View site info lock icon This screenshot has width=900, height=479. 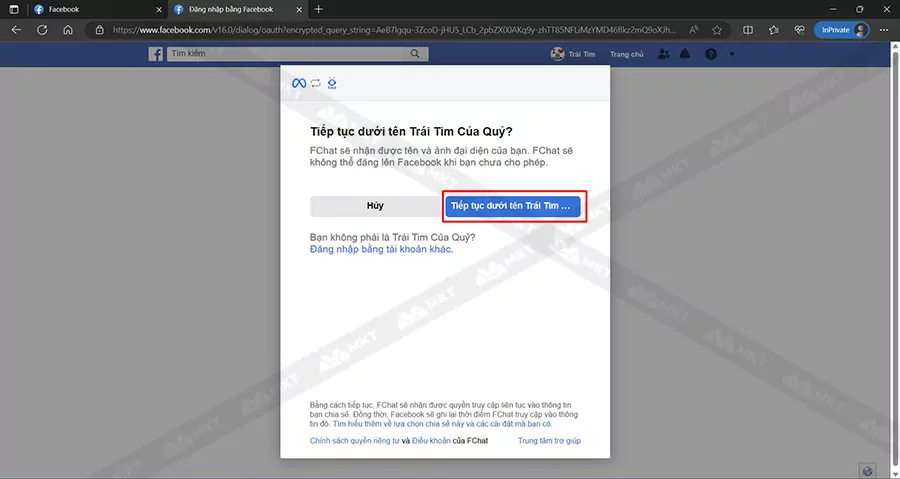99,30
